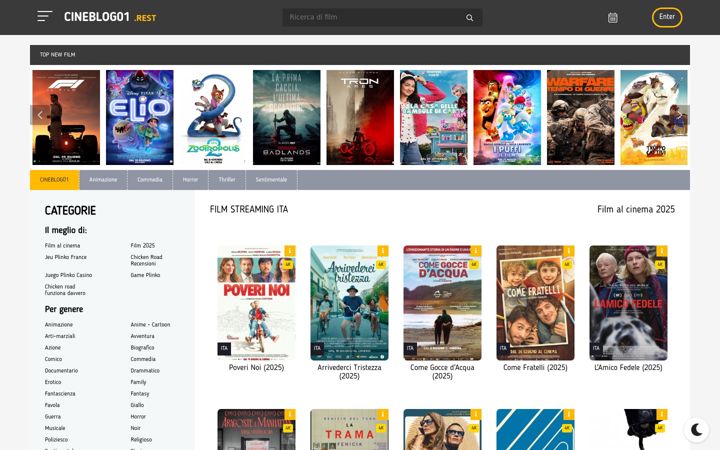Click the Enter login button
The width and height of the screenshot is (720, 450).
[x=667, y=17]
